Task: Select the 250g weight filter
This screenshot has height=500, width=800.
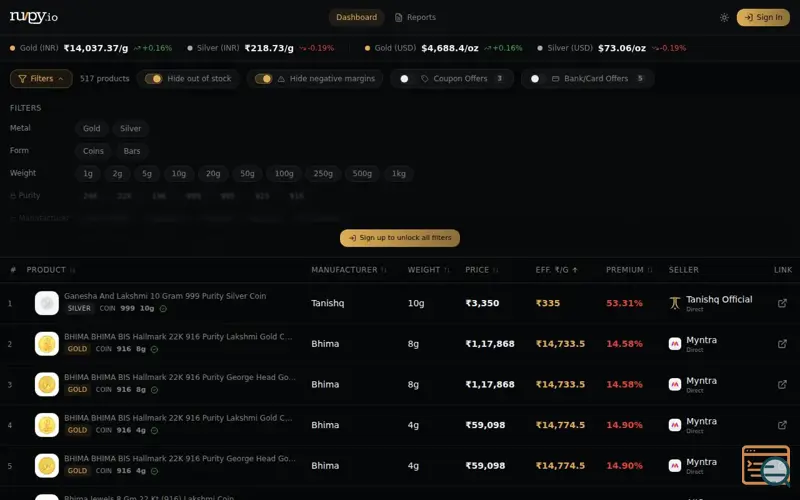Action: 323,173
